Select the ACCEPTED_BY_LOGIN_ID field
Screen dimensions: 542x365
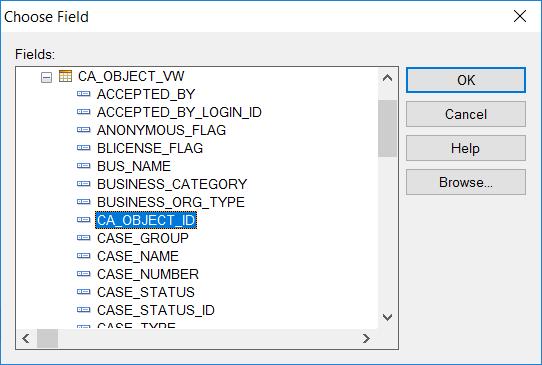[x=179, y=112]
